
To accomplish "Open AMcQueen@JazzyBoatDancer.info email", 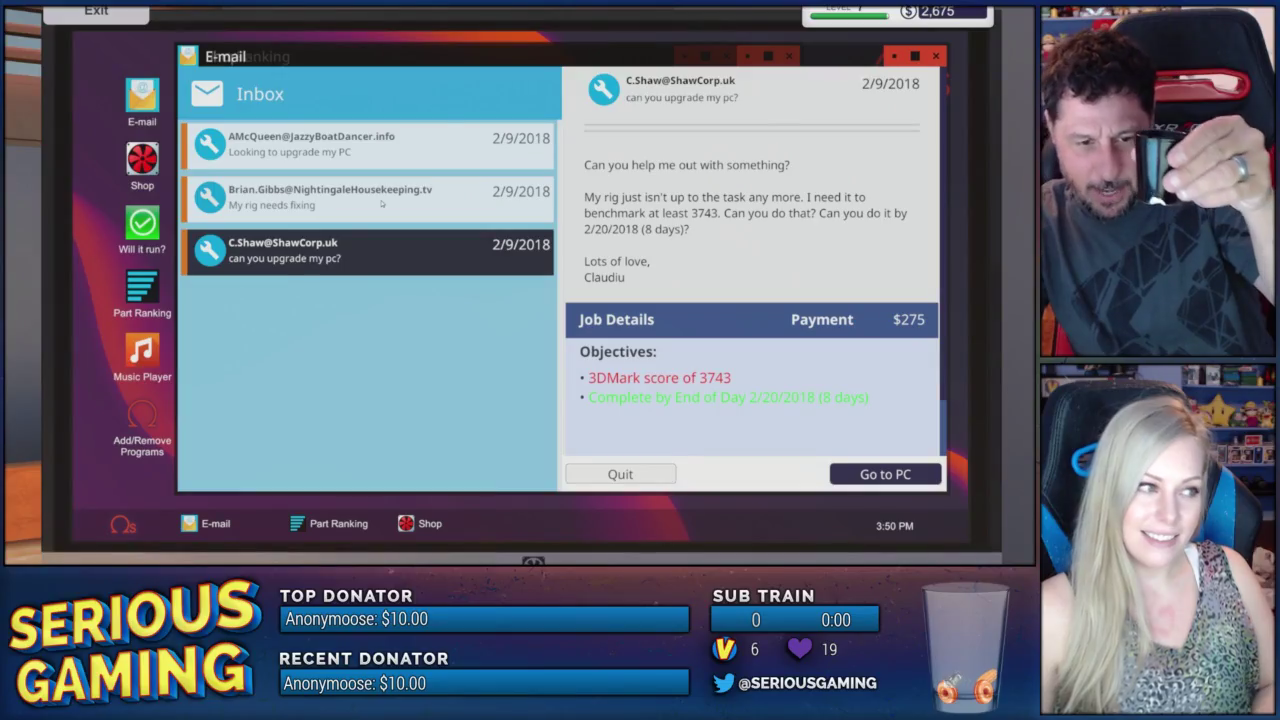I will pos(368,144).
